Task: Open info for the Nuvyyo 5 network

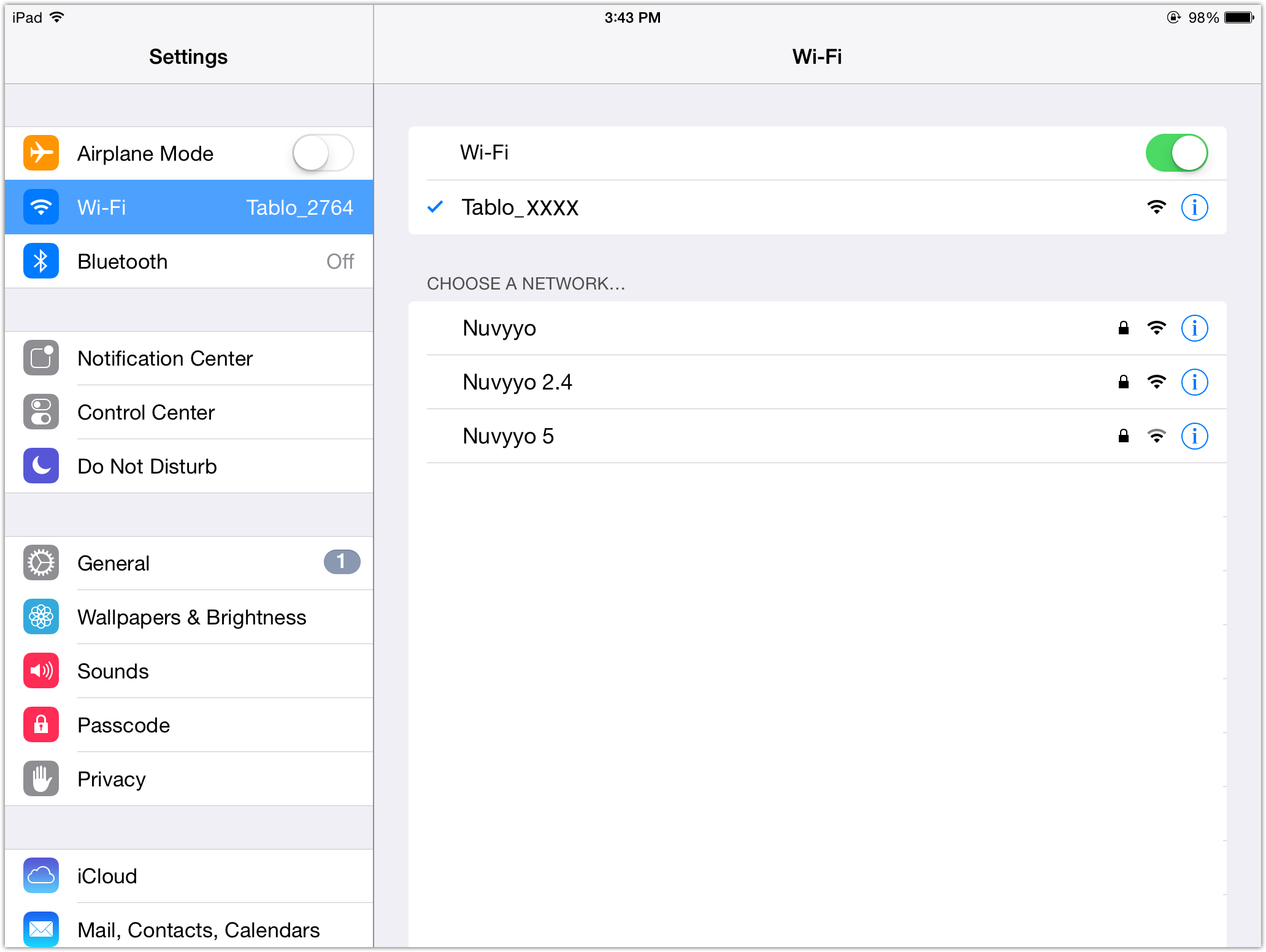Action: point(1194,436)
